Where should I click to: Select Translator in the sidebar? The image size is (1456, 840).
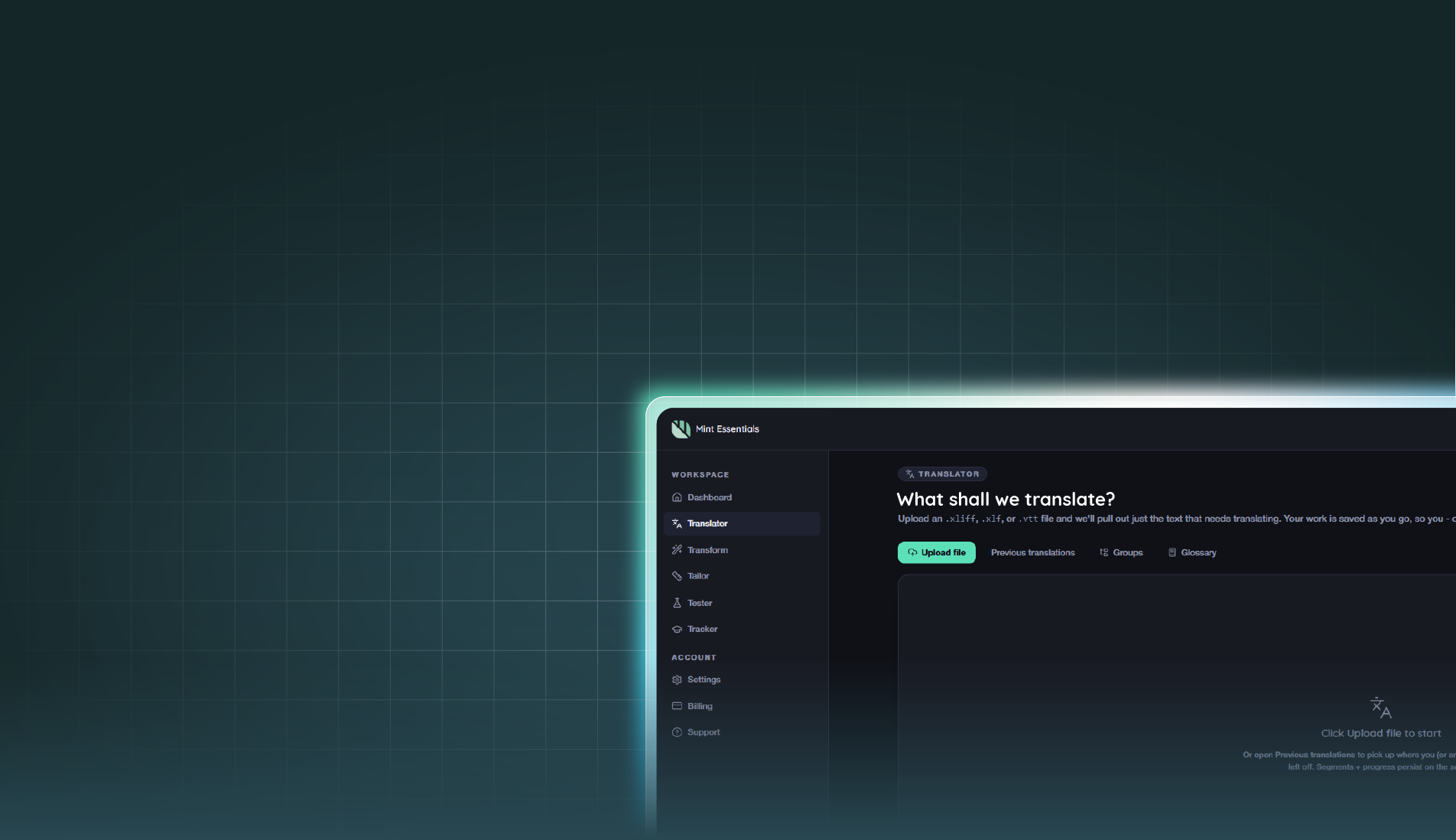click(742, 524)
